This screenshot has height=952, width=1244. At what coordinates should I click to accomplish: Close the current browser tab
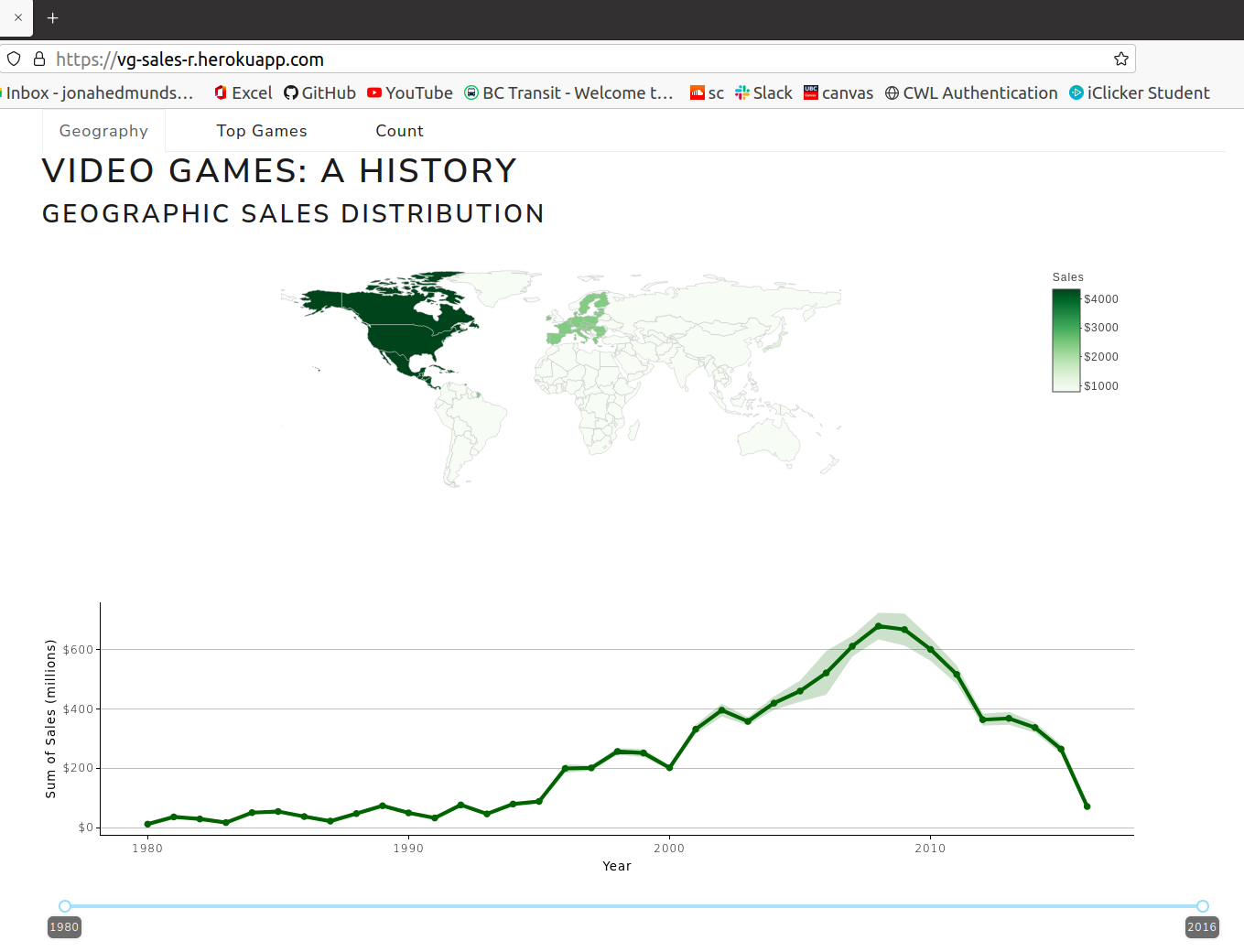pos(18,17)
